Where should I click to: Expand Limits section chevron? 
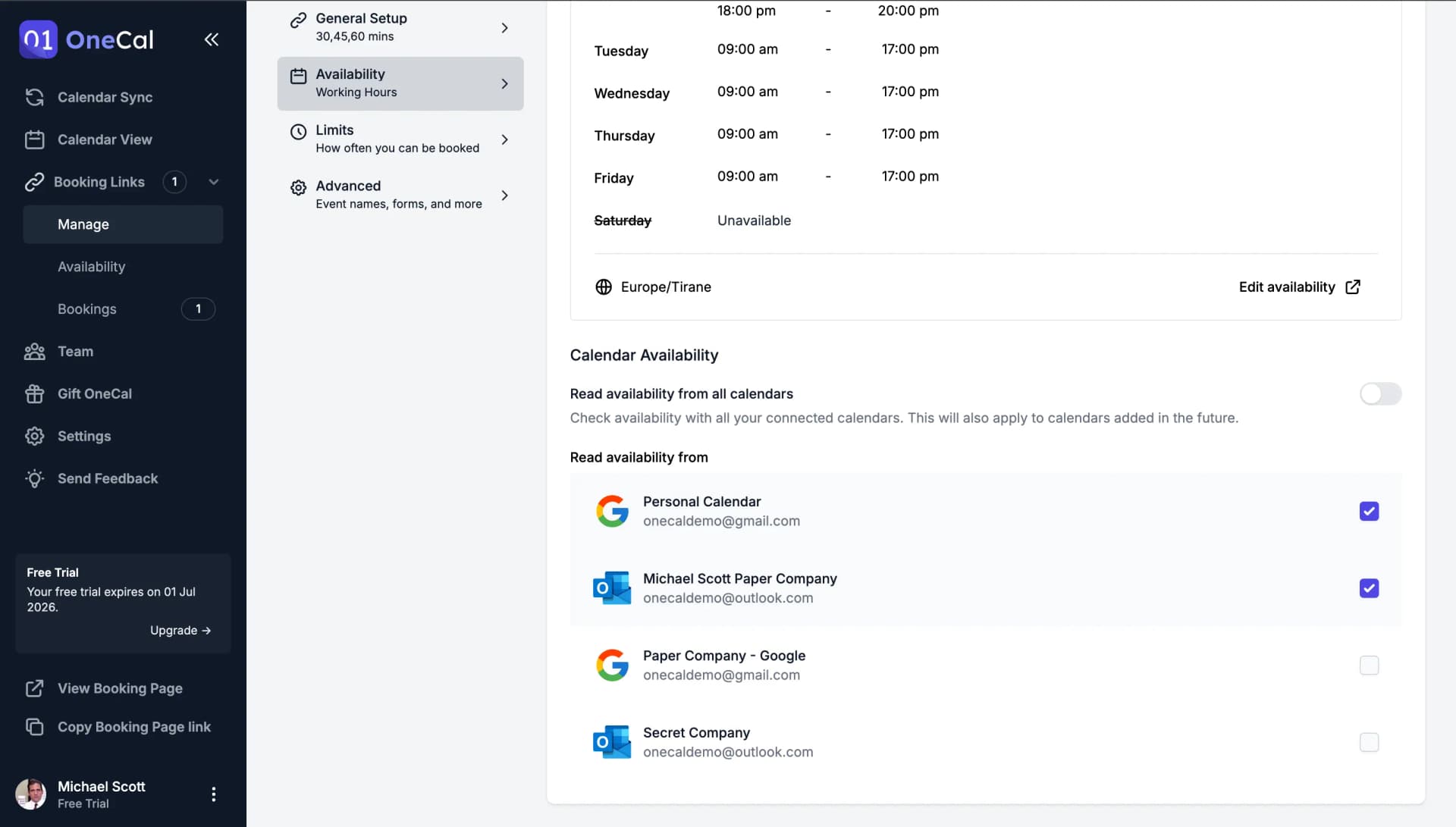click(x=505, y=139)
